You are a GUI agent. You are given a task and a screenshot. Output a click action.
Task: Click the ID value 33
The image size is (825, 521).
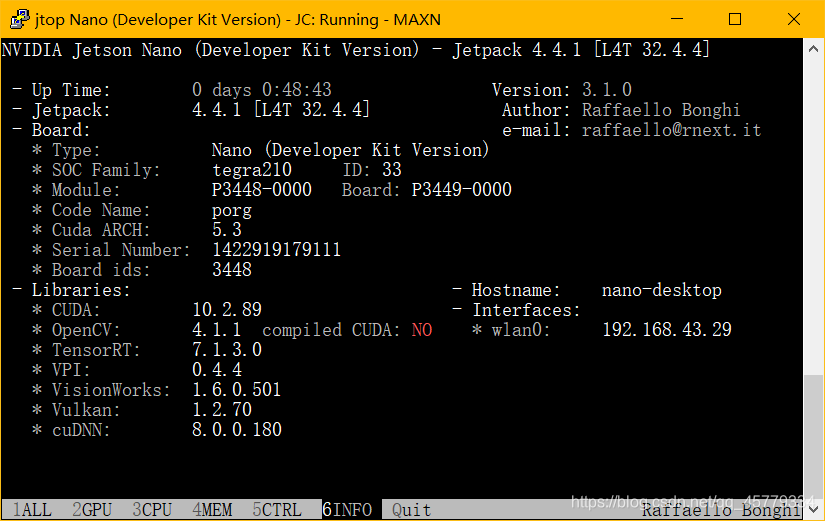coord(392,170)
